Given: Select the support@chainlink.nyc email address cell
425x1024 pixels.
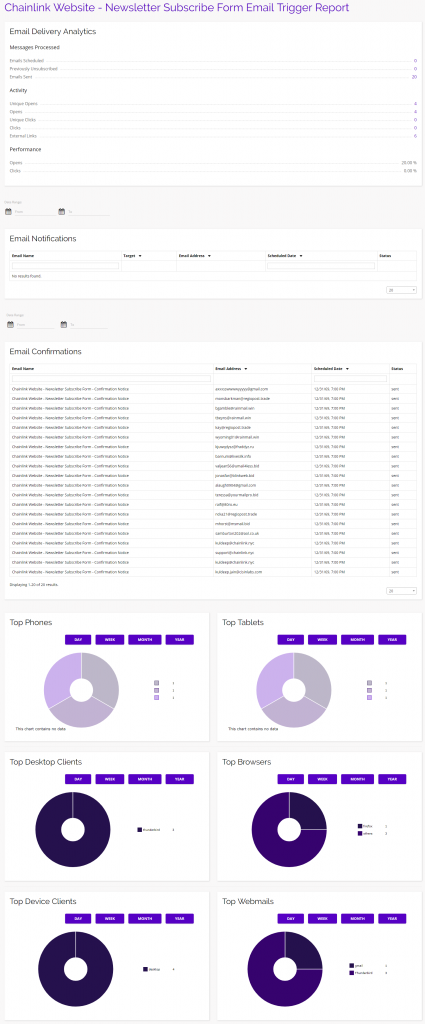Looking at the screenshot, I should (234, 552).
